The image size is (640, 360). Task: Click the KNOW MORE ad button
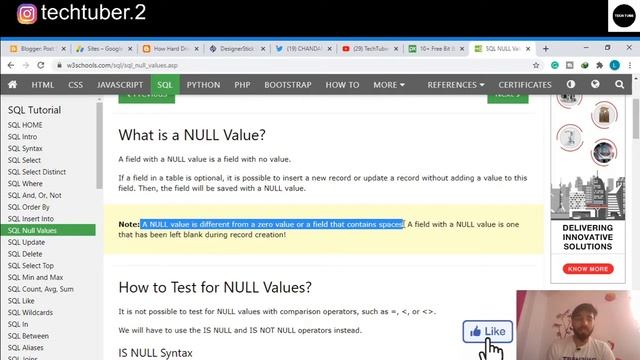point(588,269)
